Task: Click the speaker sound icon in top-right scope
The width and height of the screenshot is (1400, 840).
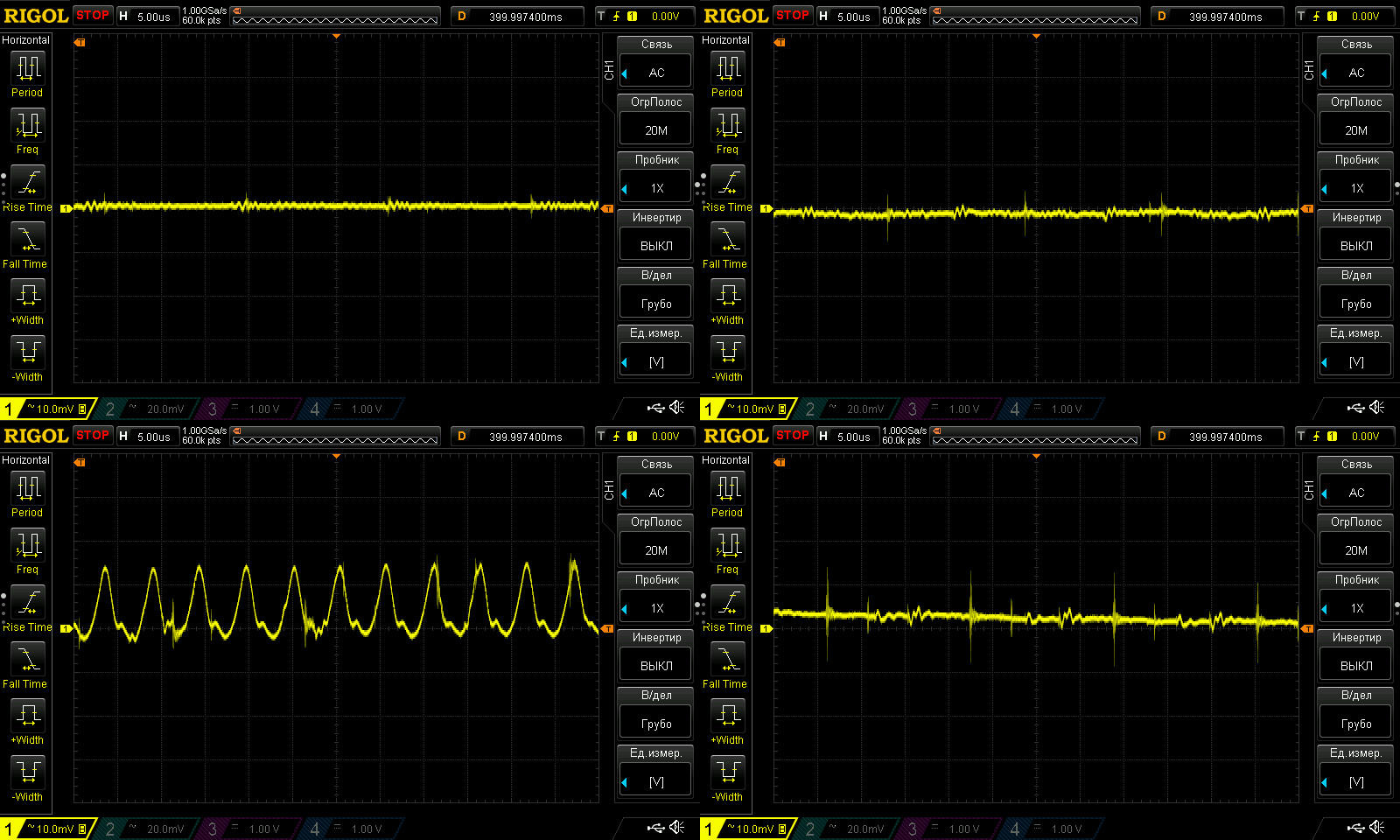Action: coord(1377,408)
